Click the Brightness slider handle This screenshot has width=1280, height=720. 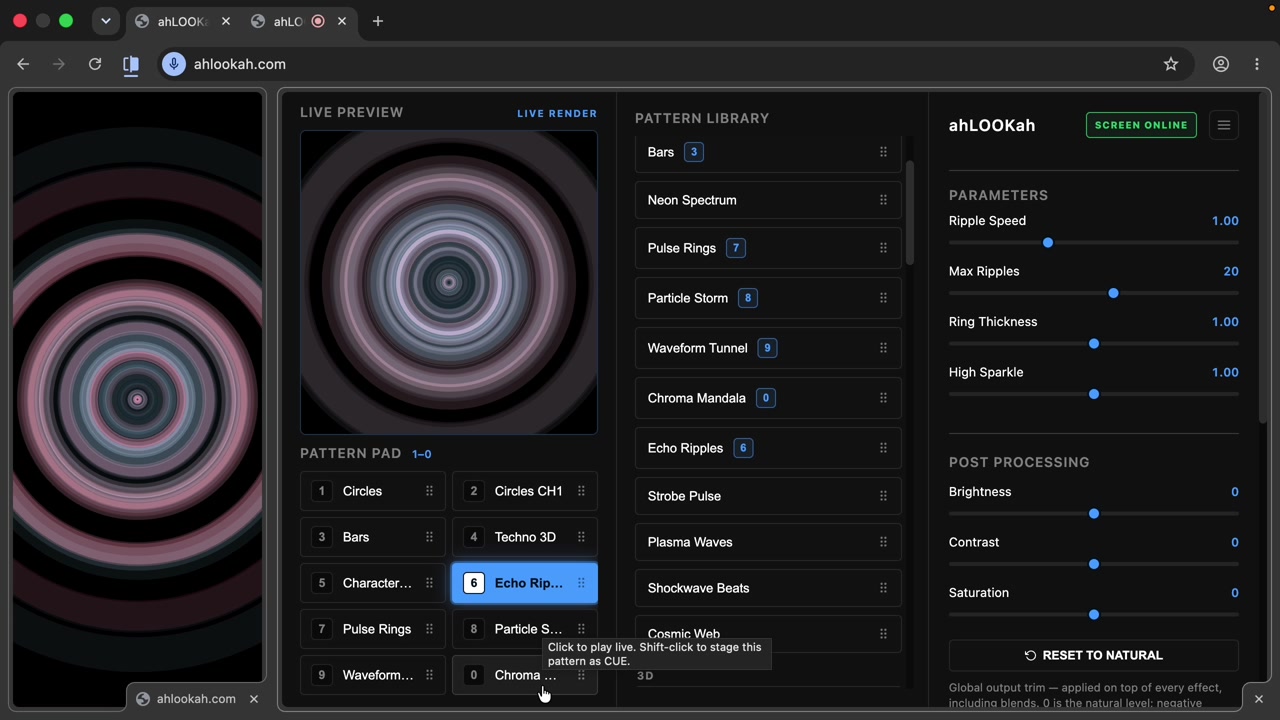[1094, 514]
